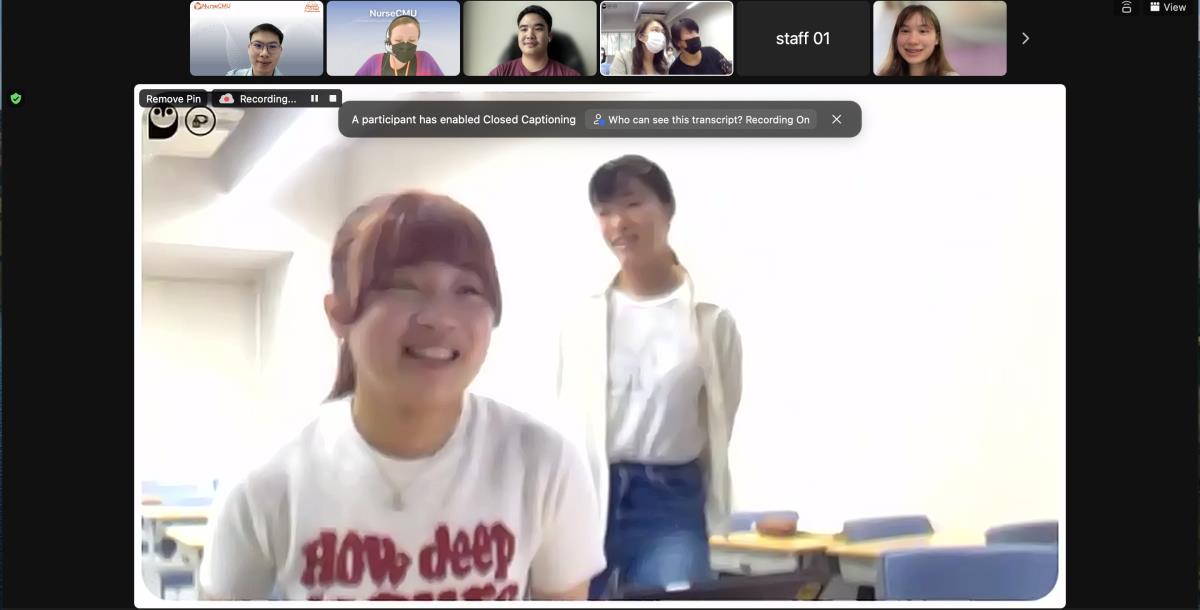
Task: Click the person icon in transcript banner
Action: [x=598, y=120]
